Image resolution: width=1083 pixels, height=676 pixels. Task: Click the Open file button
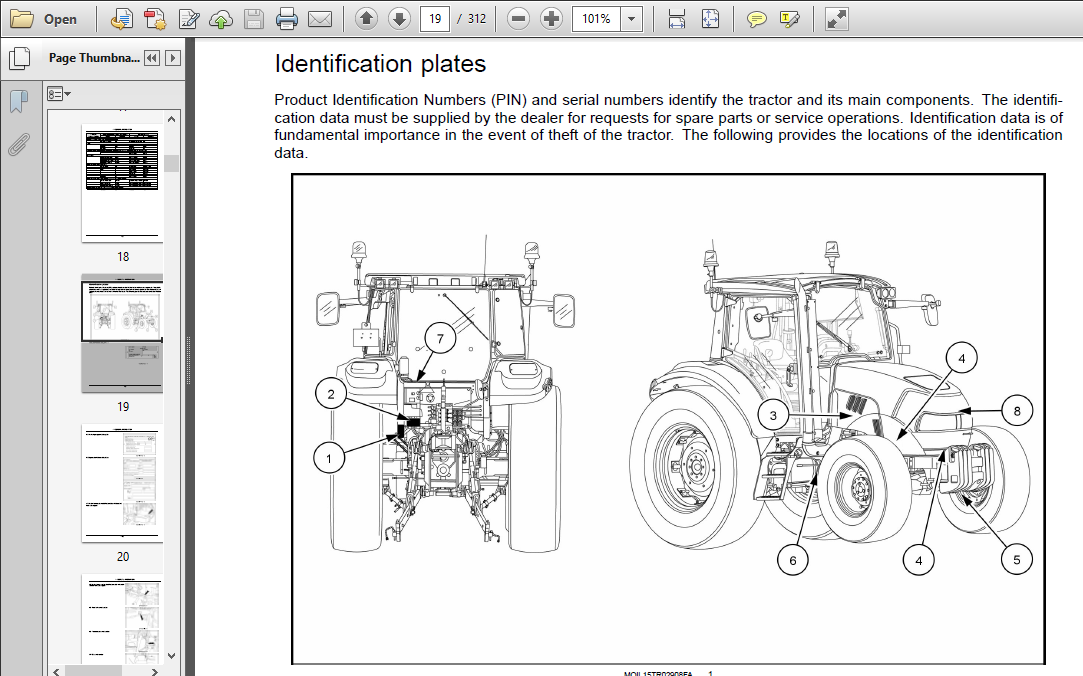point(43,19)
